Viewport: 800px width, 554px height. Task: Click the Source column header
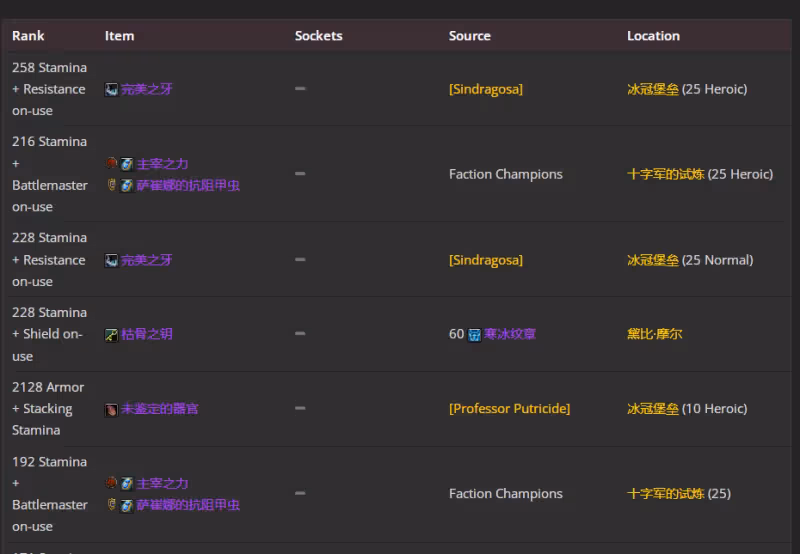469,36
